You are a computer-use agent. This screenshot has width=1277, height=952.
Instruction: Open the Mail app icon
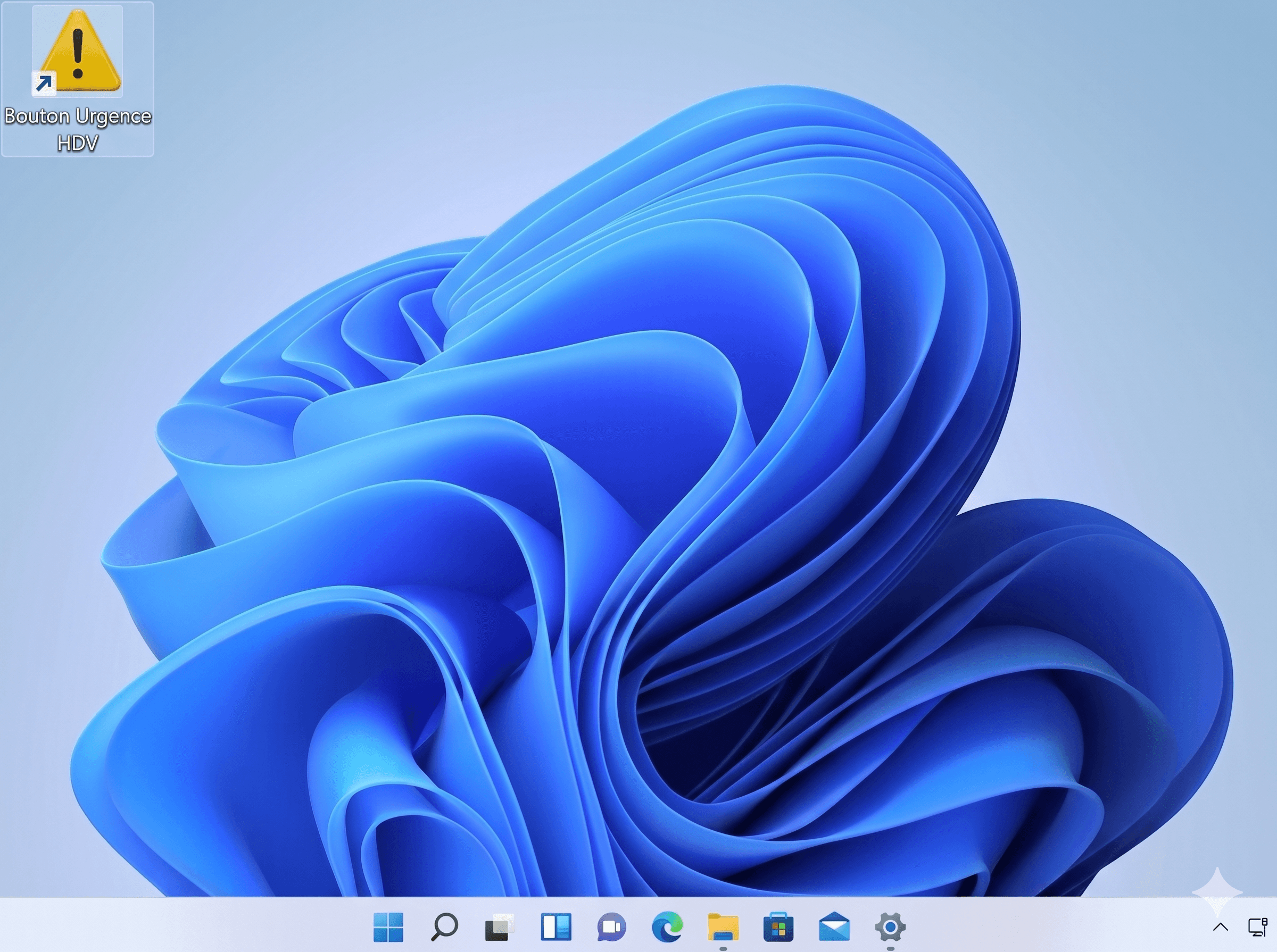point(834,927)
